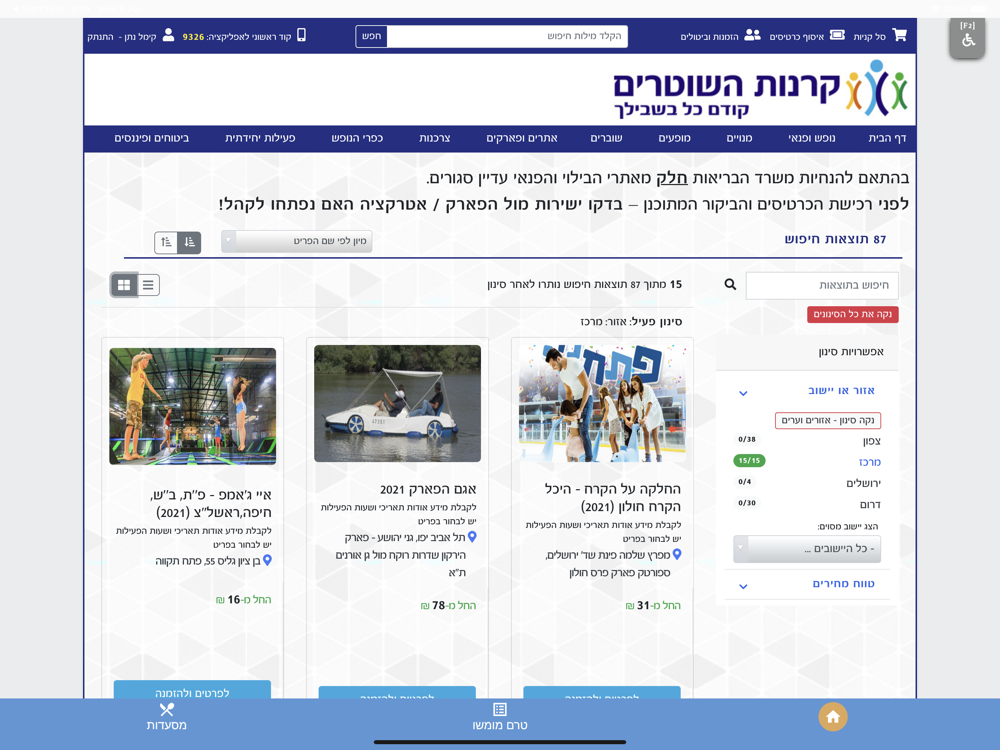The width and height of the screenshot is (1000, 750).
Task: Open the restaurants fork-knife icon
Action: (166, 709)
